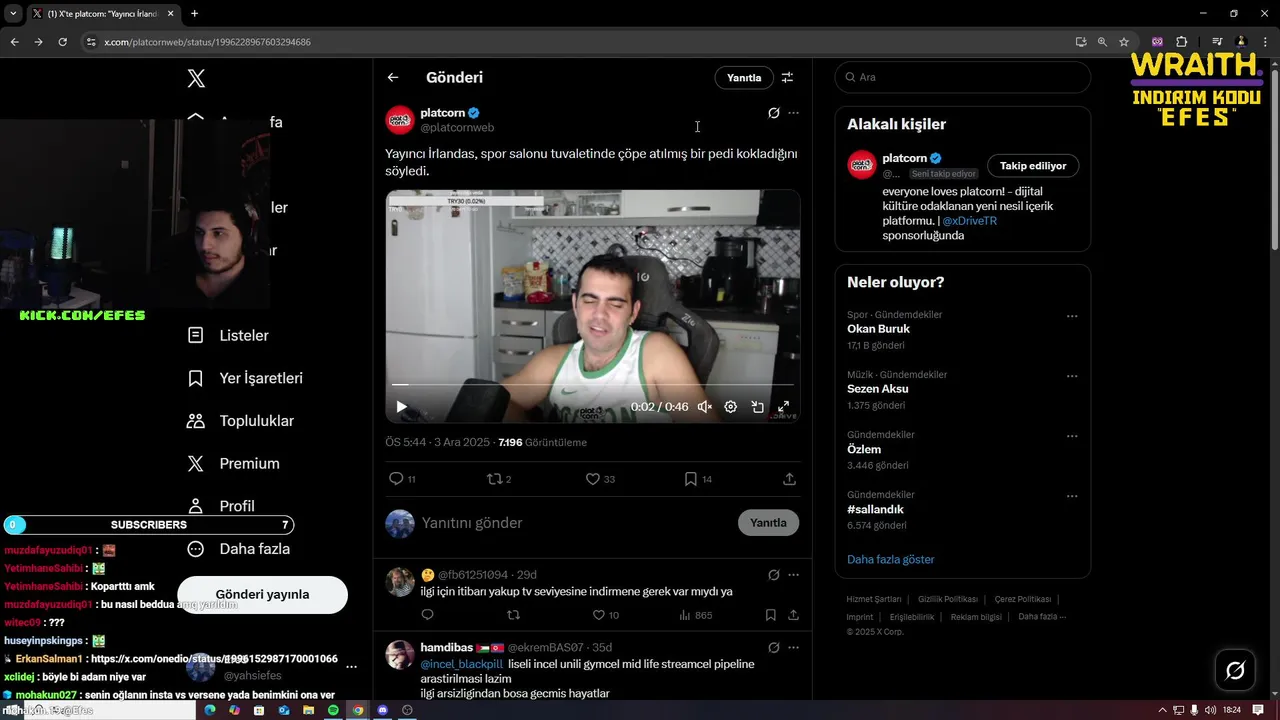Open Chrome three-dot menu
Screen dimensions: 1280x720
coord(1265,42)
